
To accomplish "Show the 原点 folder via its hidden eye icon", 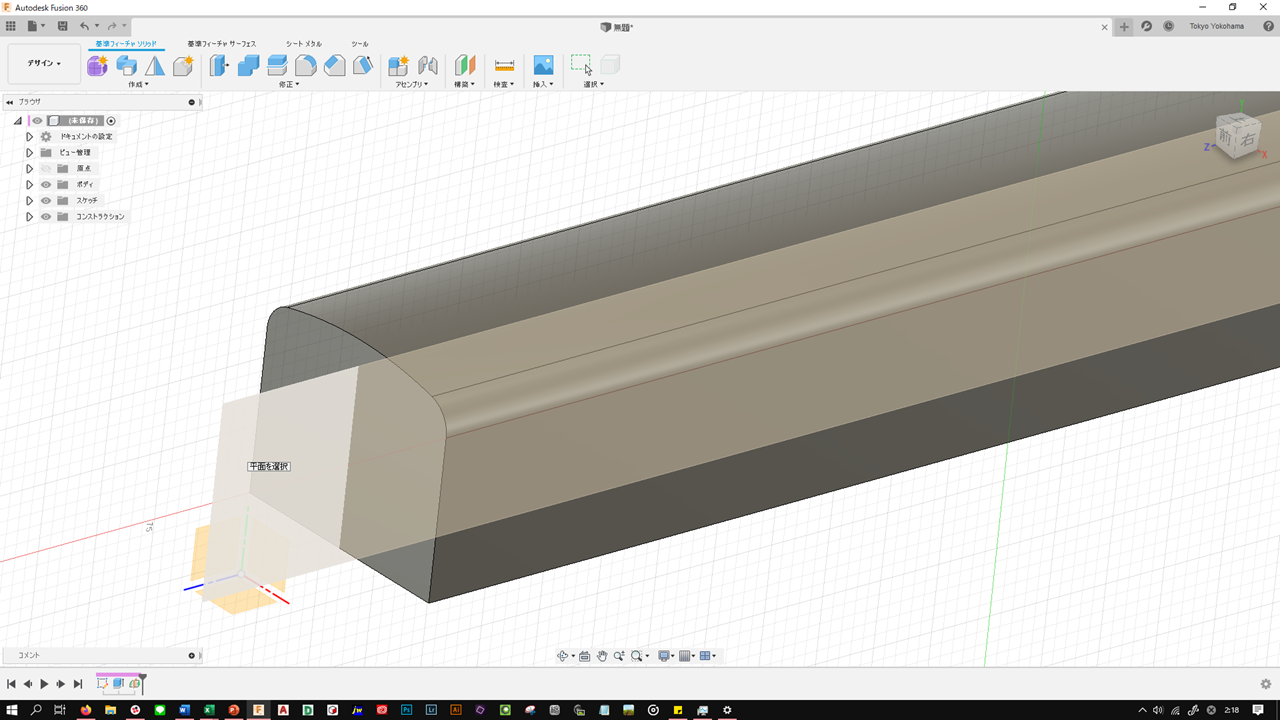I will (x=46, y=169).
